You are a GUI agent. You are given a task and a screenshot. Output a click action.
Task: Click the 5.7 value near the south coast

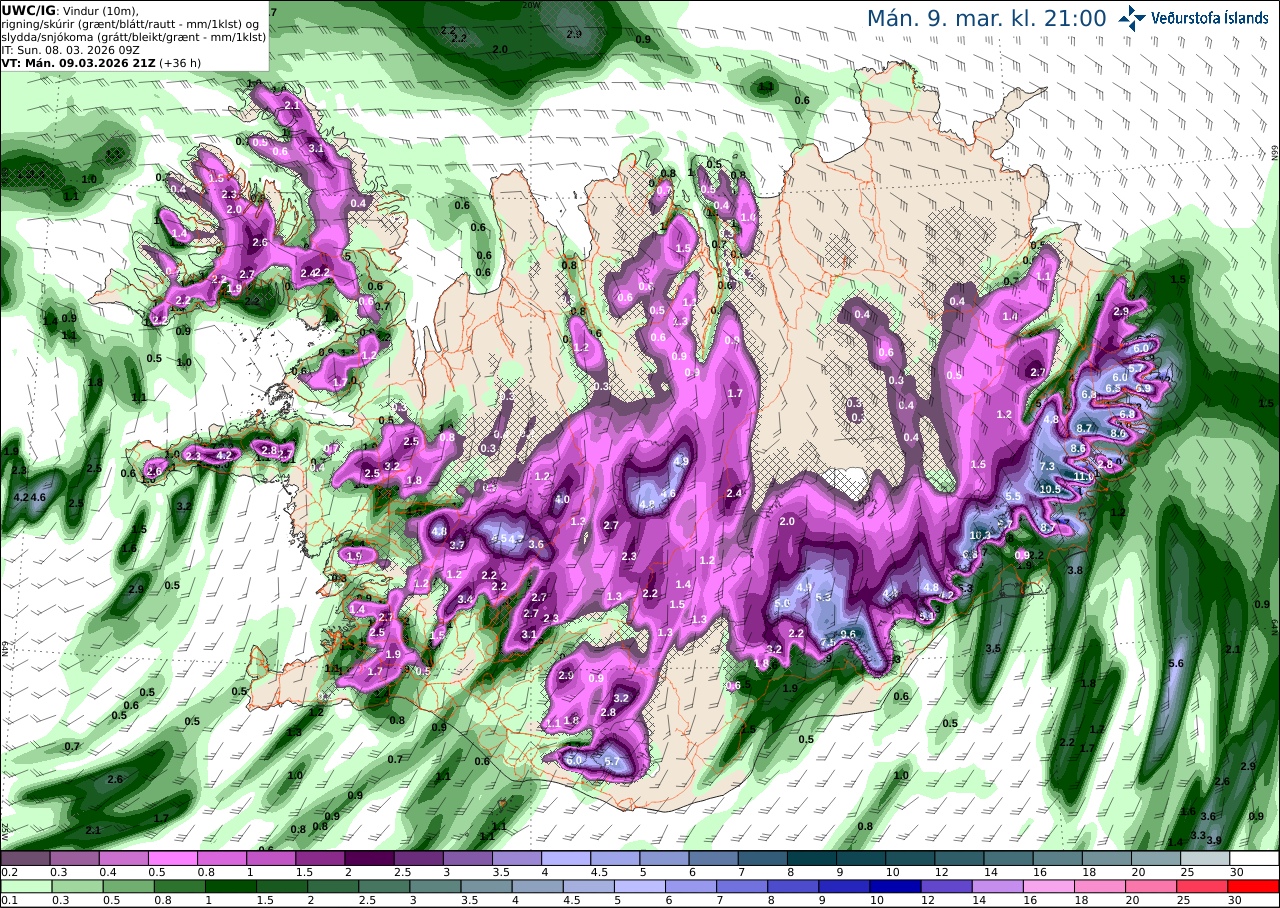613,762
